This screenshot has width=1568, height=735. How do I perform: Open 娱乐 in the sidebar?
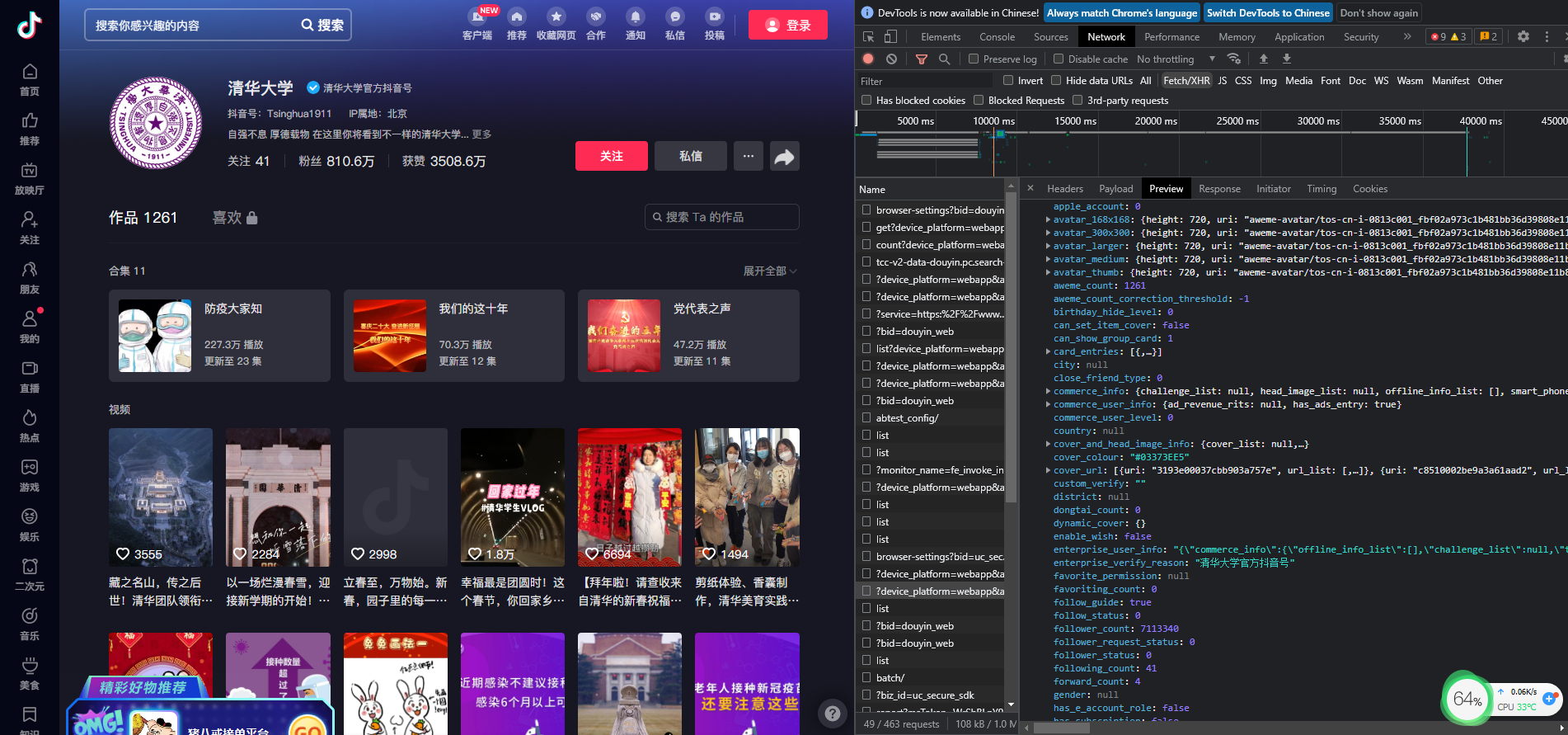[30, 525]
